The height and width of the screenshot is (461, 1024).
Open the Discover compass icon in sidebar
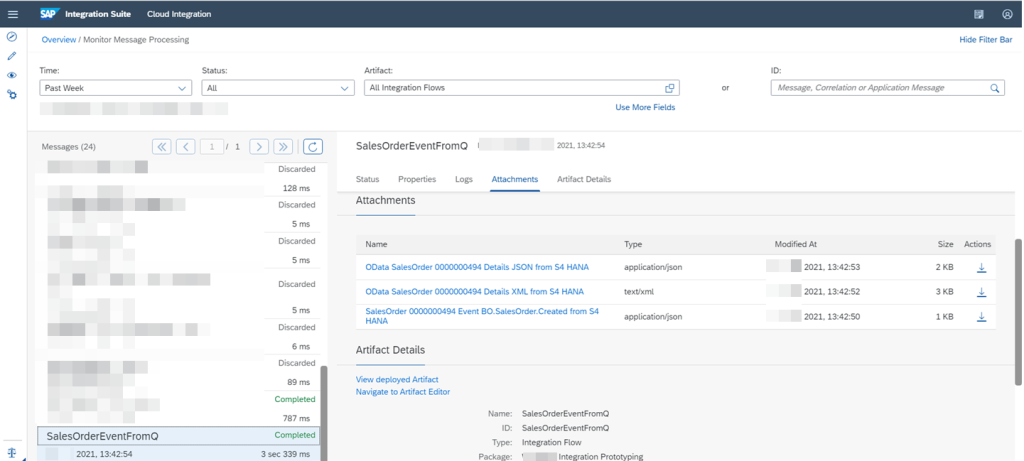tap(11, 37)
